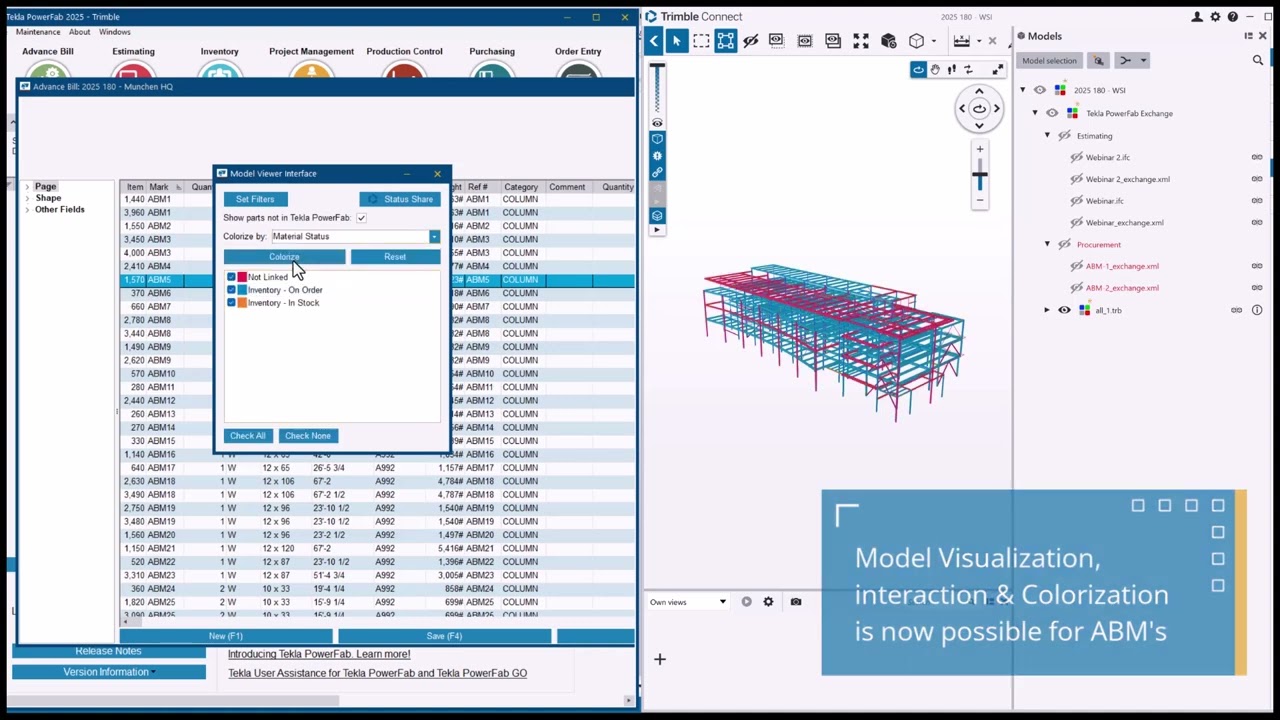This screenshot has width=1280, height=720.
Task: Click the fit-to-view arrows toolbar icon
Action: (x=861, y=41)
